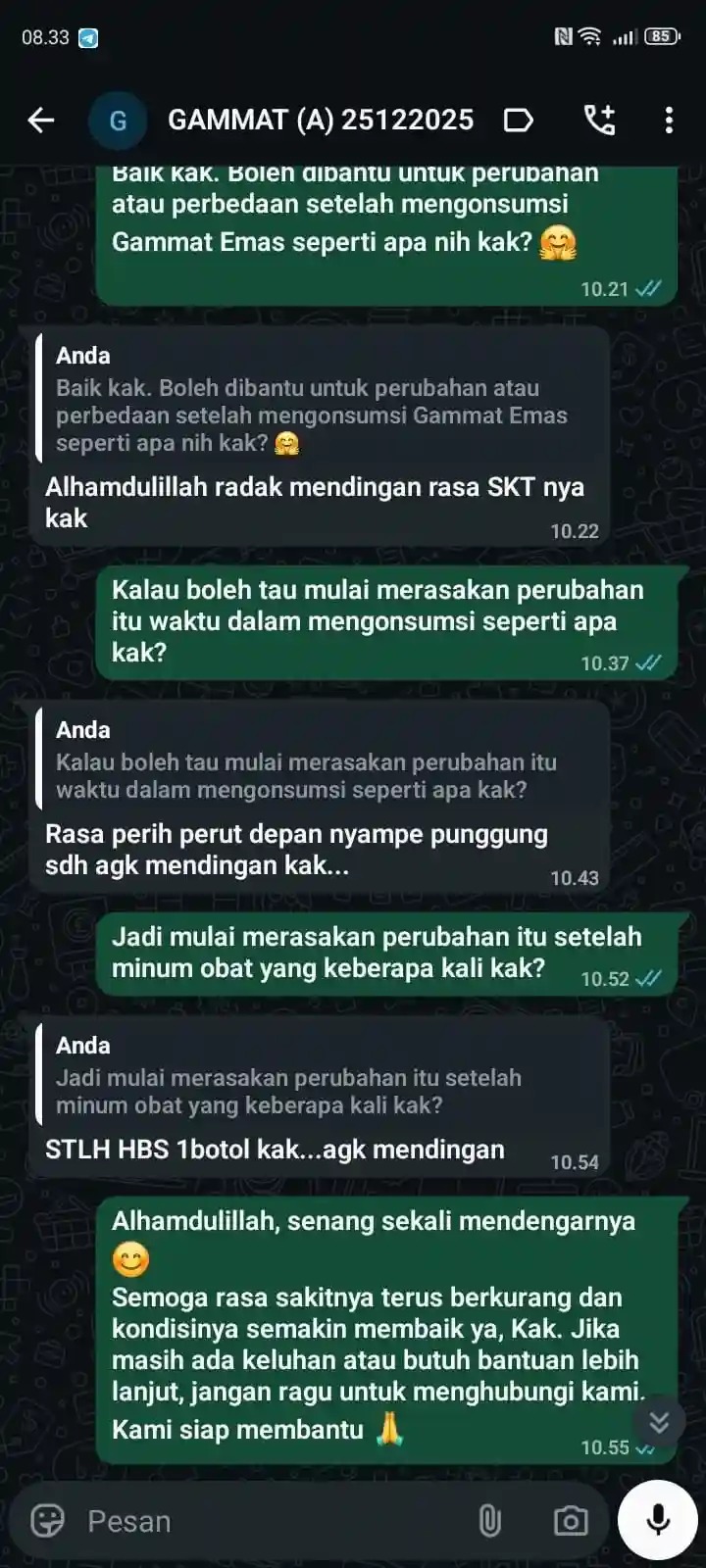
Task: Open the camera from message bar
Action: click(571, 1520)
